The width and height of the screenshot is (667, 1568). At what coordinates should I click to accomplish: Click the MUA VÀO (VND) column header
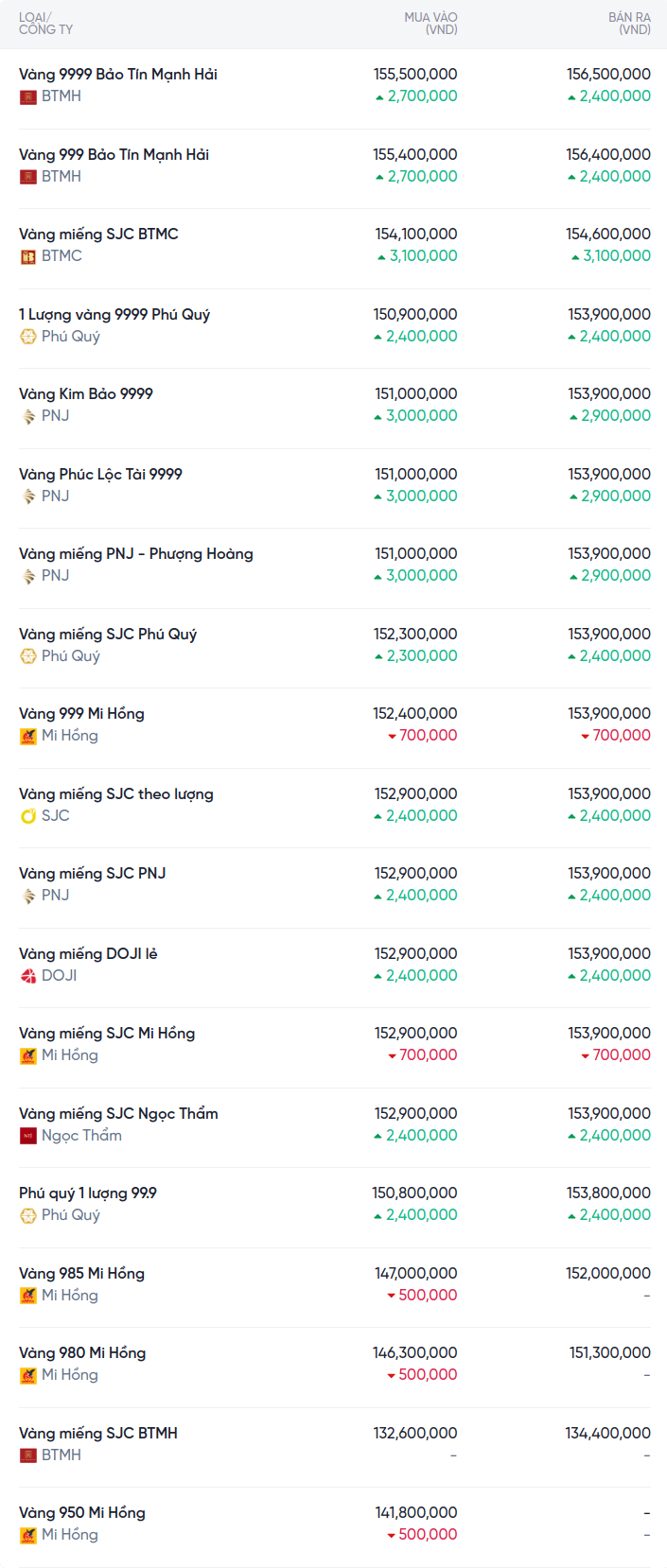coord(430,24)
